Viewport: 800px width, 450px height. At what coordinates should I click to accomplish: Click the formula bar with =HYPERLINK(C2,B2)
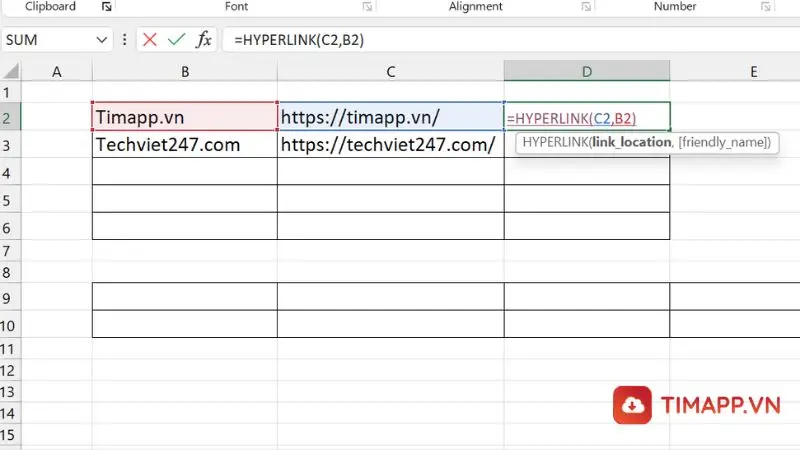coord(512,40)
